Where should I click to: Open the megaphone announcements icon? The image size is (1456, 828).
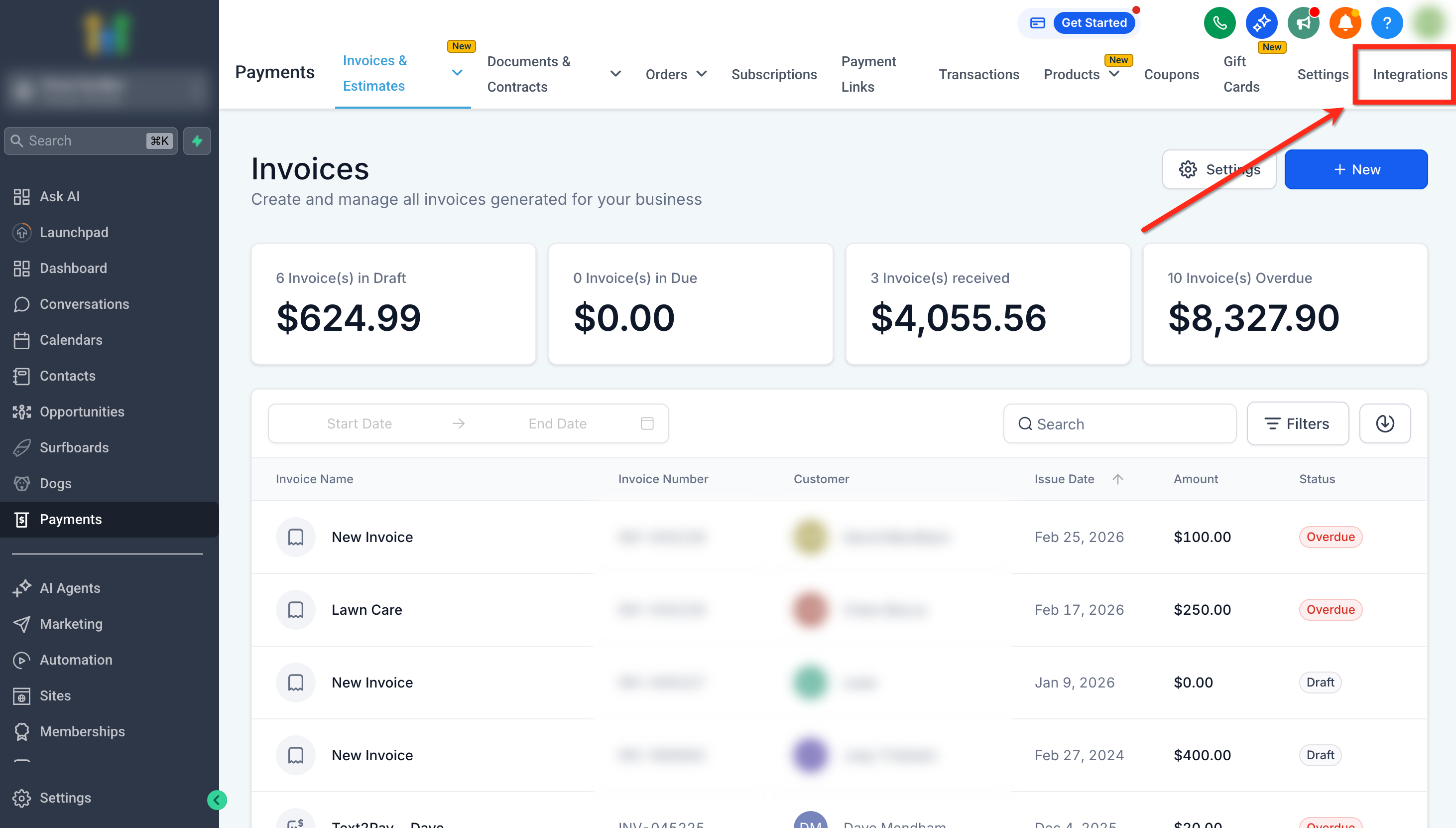(1303, 23)
